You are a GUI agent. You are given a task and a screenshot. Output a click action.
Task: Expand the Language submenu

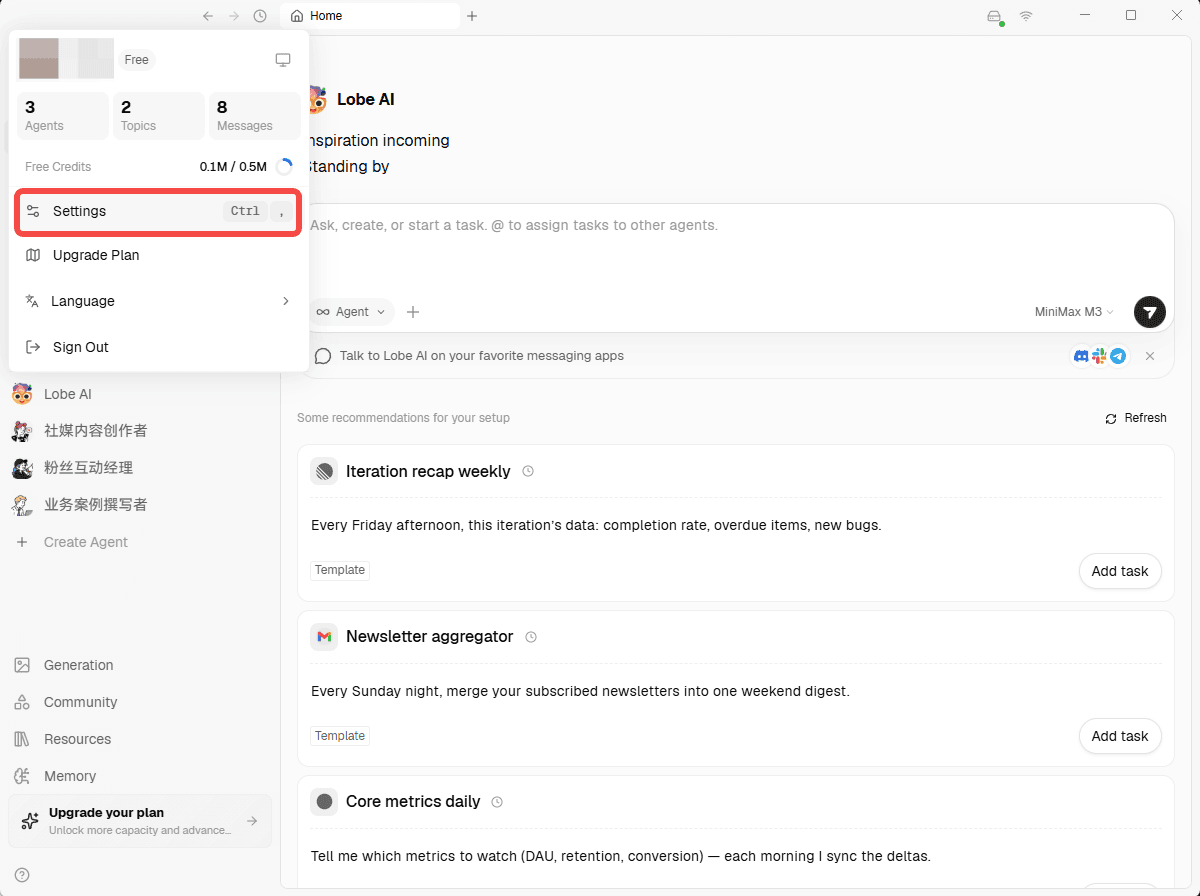tap(158, 301)
